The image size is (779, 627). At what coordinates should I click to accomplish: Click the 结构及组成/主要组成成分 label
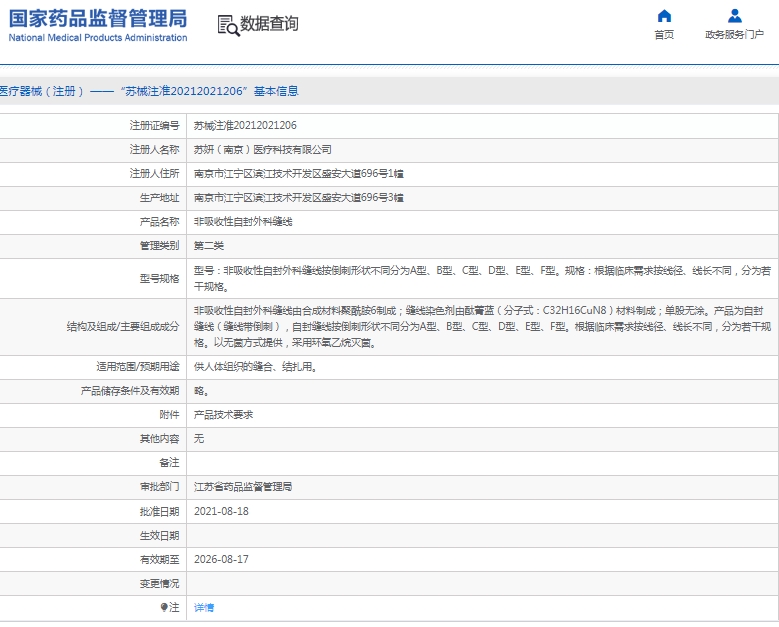coord(123,326)
